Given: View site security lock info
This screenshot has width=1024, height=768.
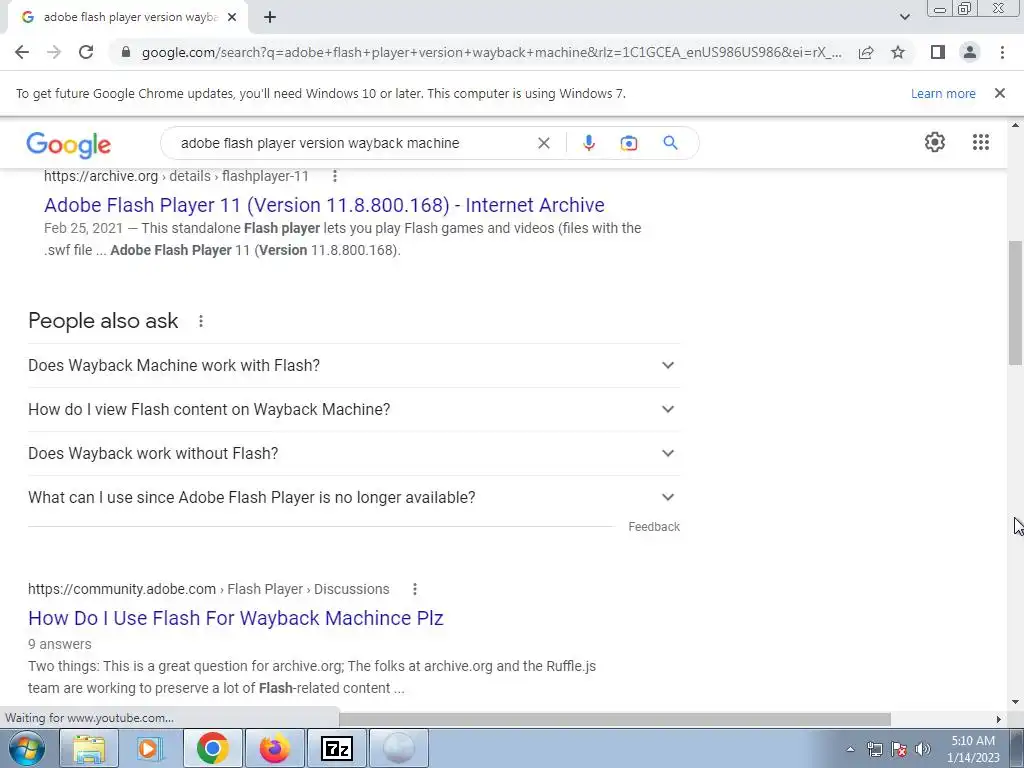Looking at the screenshot, I should point(126,52).
